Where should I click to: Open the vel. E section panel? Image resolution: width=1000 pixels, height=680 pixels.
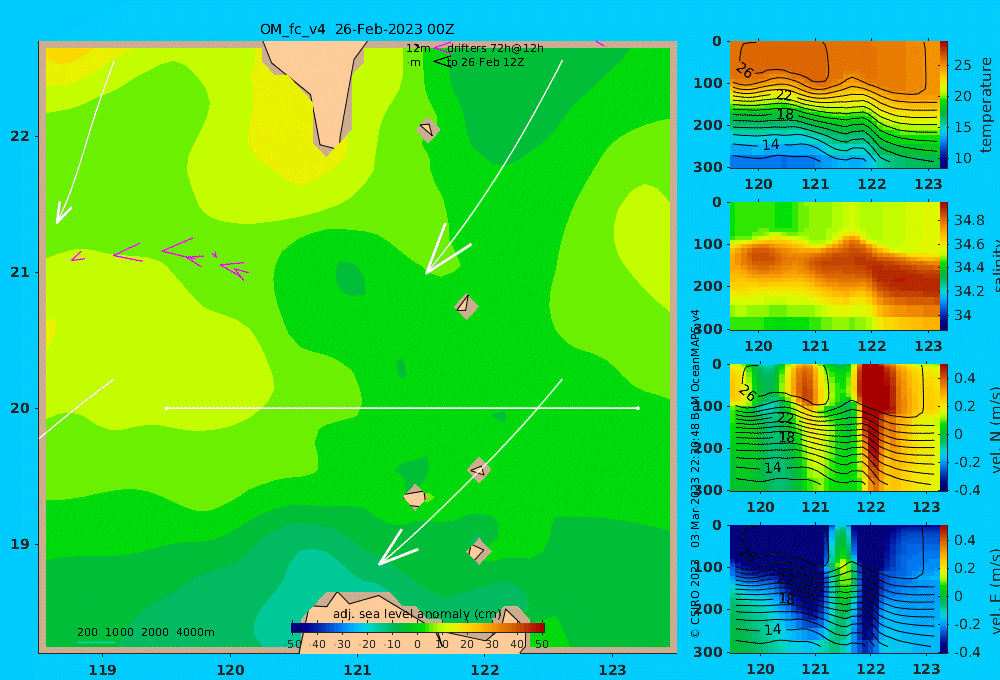834,589
